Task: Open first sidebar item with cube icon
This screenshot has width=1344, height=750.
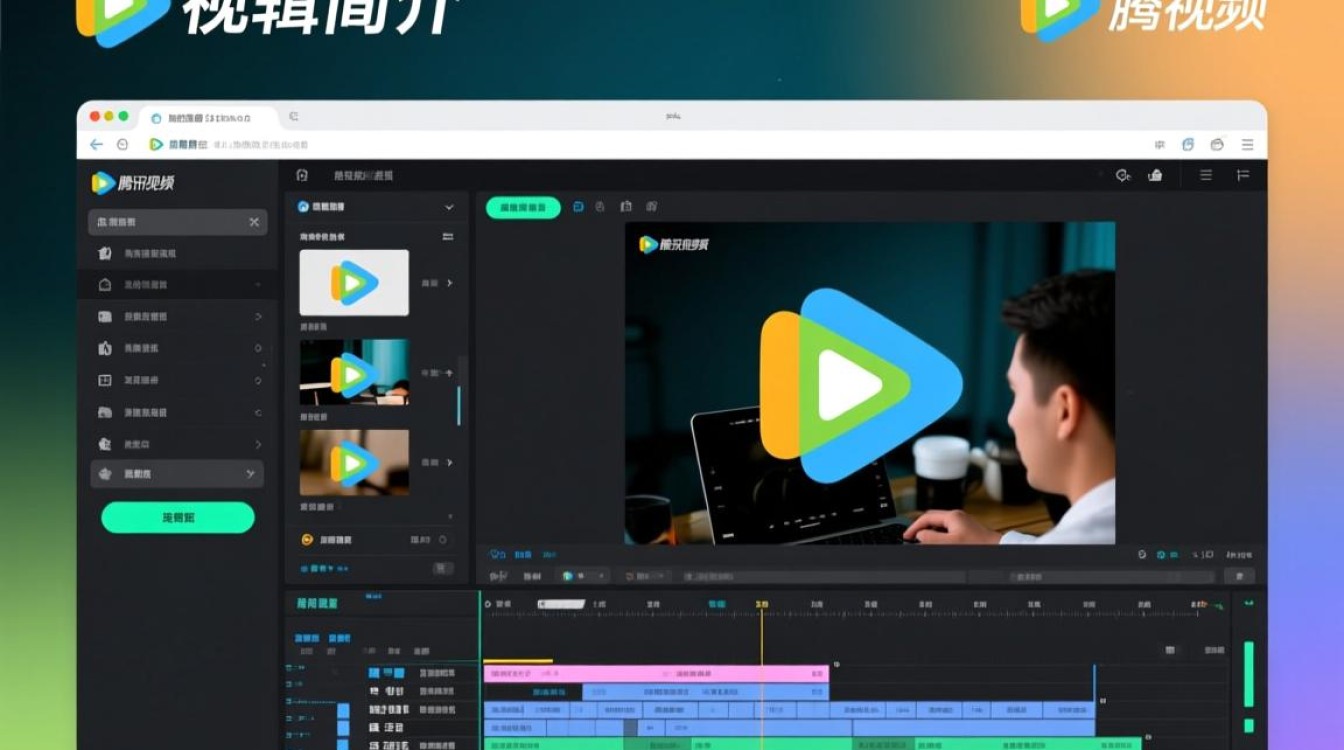Action: [177, 254]
